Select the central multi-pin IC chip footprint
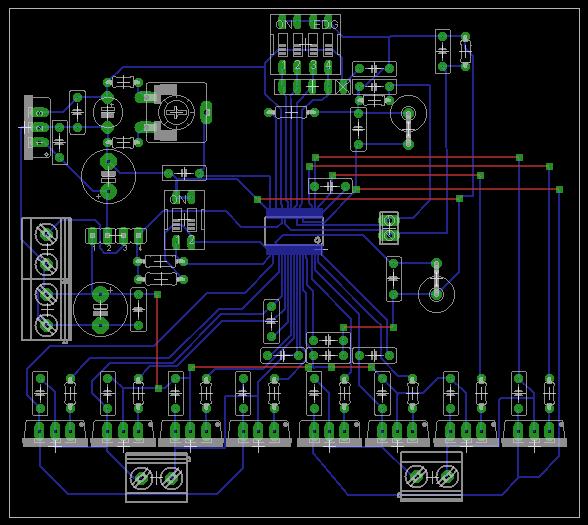Viewport: 588px width, 525px height. [294, 232]
